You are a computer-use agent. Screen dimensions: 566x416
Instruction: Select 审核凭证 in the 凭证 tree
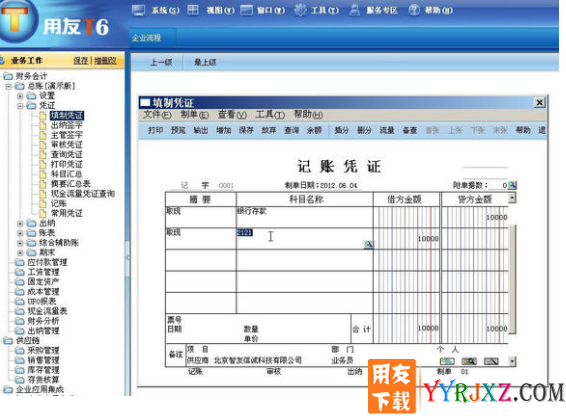66,145
